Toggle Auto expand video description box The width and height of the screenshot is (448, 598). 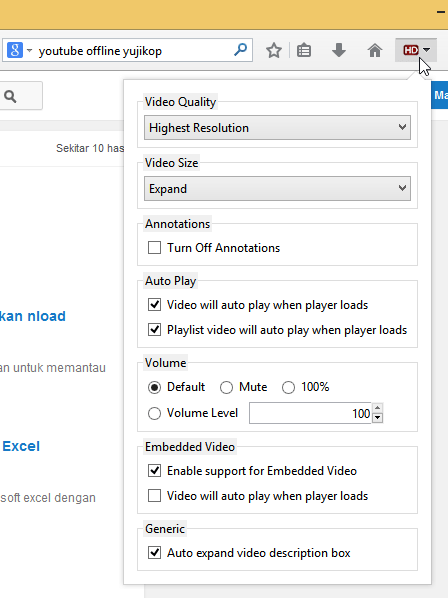(x=154, y=553)
